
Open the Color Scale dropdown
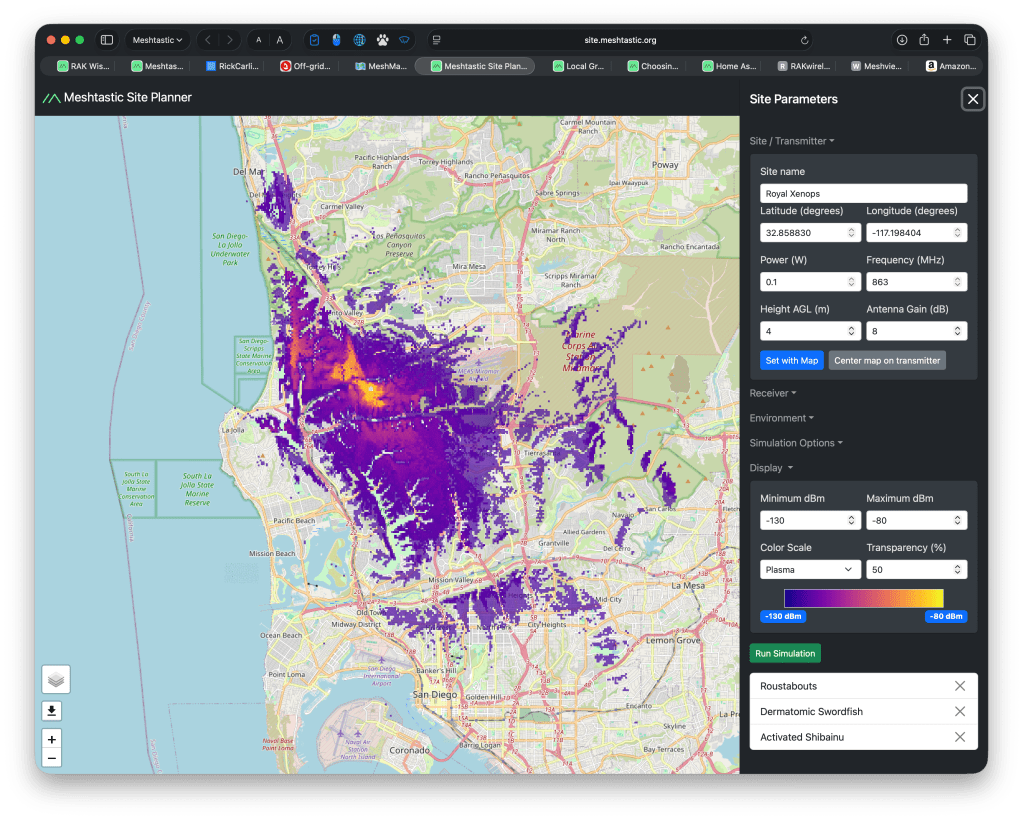(809, 570)
